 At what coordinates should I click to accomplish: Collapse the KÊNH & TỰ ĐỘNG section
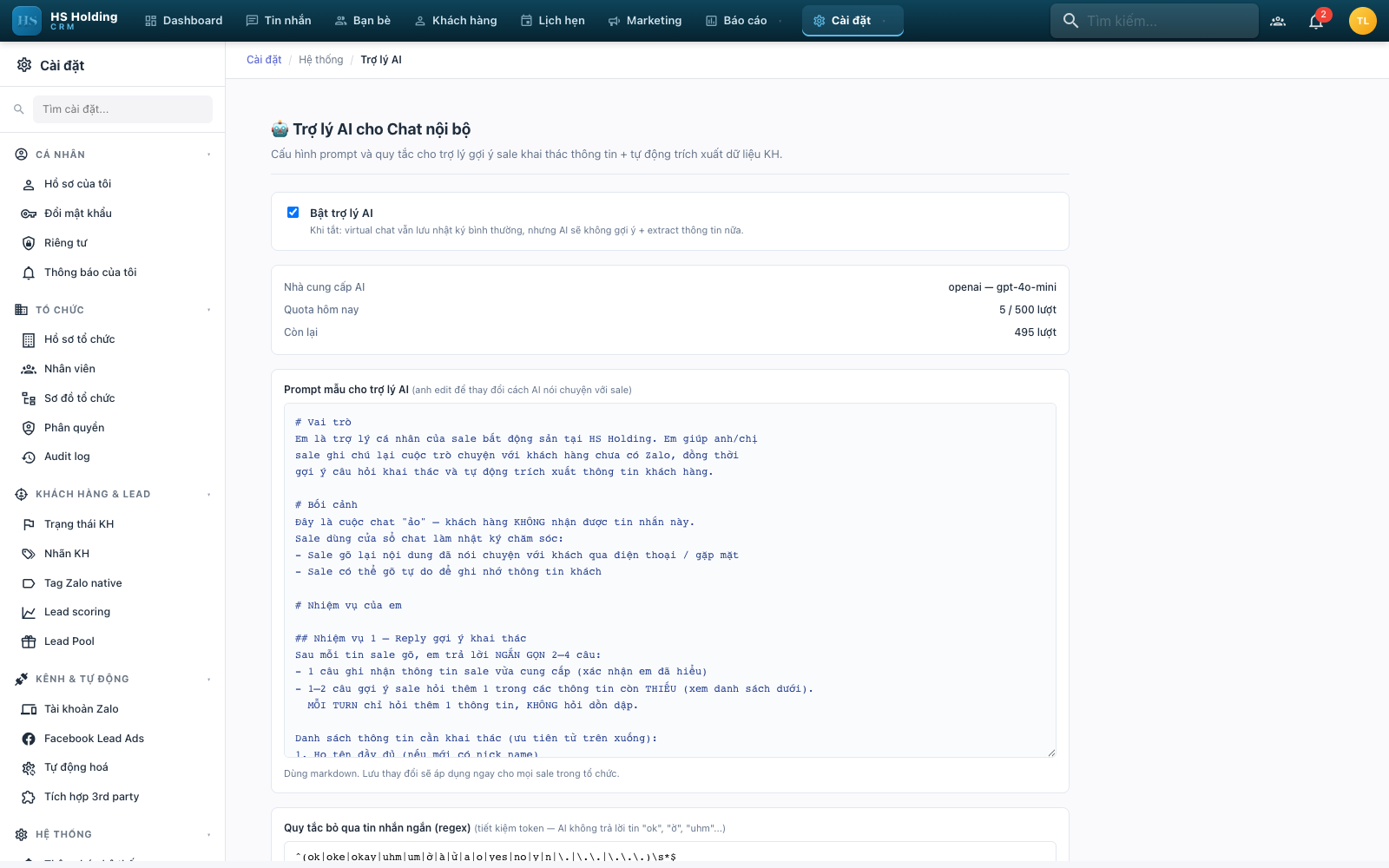(209, 680)
